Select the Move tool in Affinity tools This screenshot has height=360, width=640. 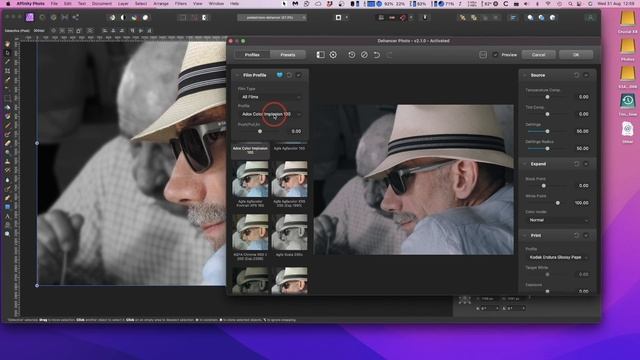click(7, 53)
